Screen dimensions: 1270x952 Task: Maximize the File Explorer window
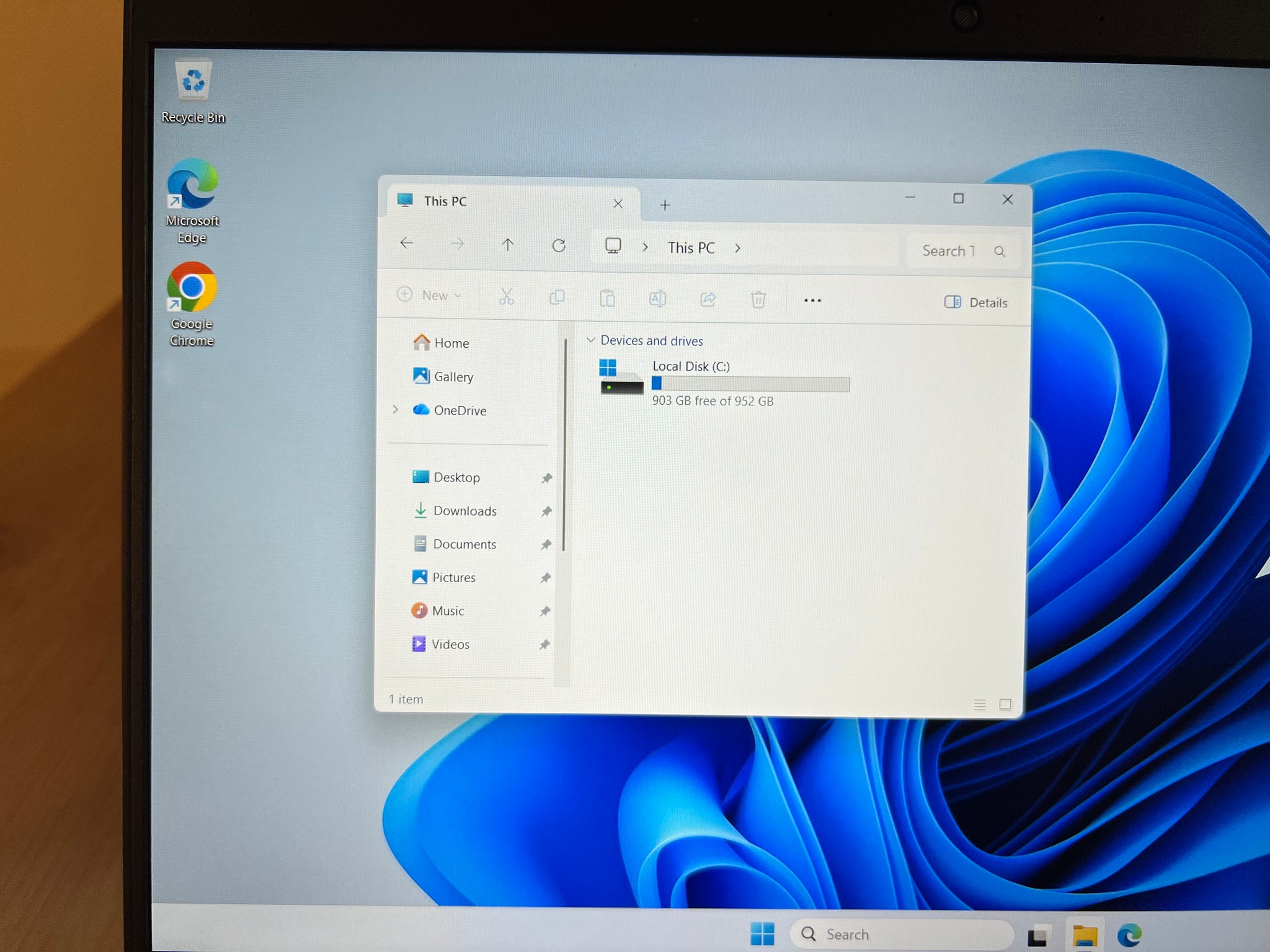pos(959,198)
